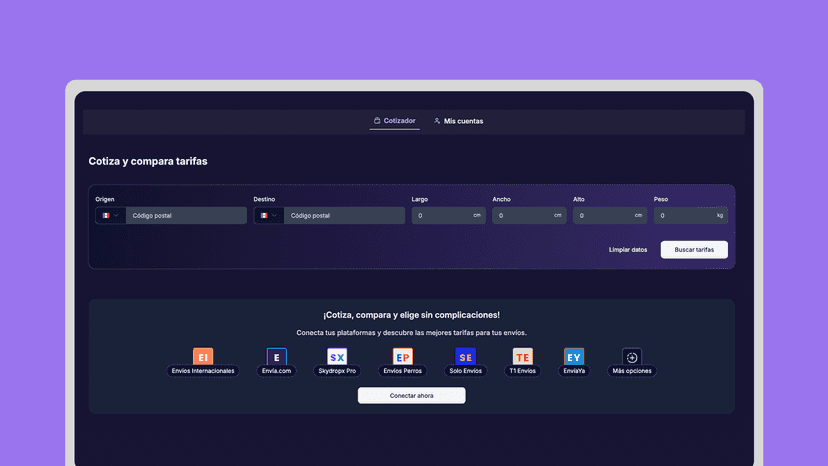Click the Envíos Perros label
Image resolution: width=828 pixels, height=466 pixels.
[x=402, y=371]
